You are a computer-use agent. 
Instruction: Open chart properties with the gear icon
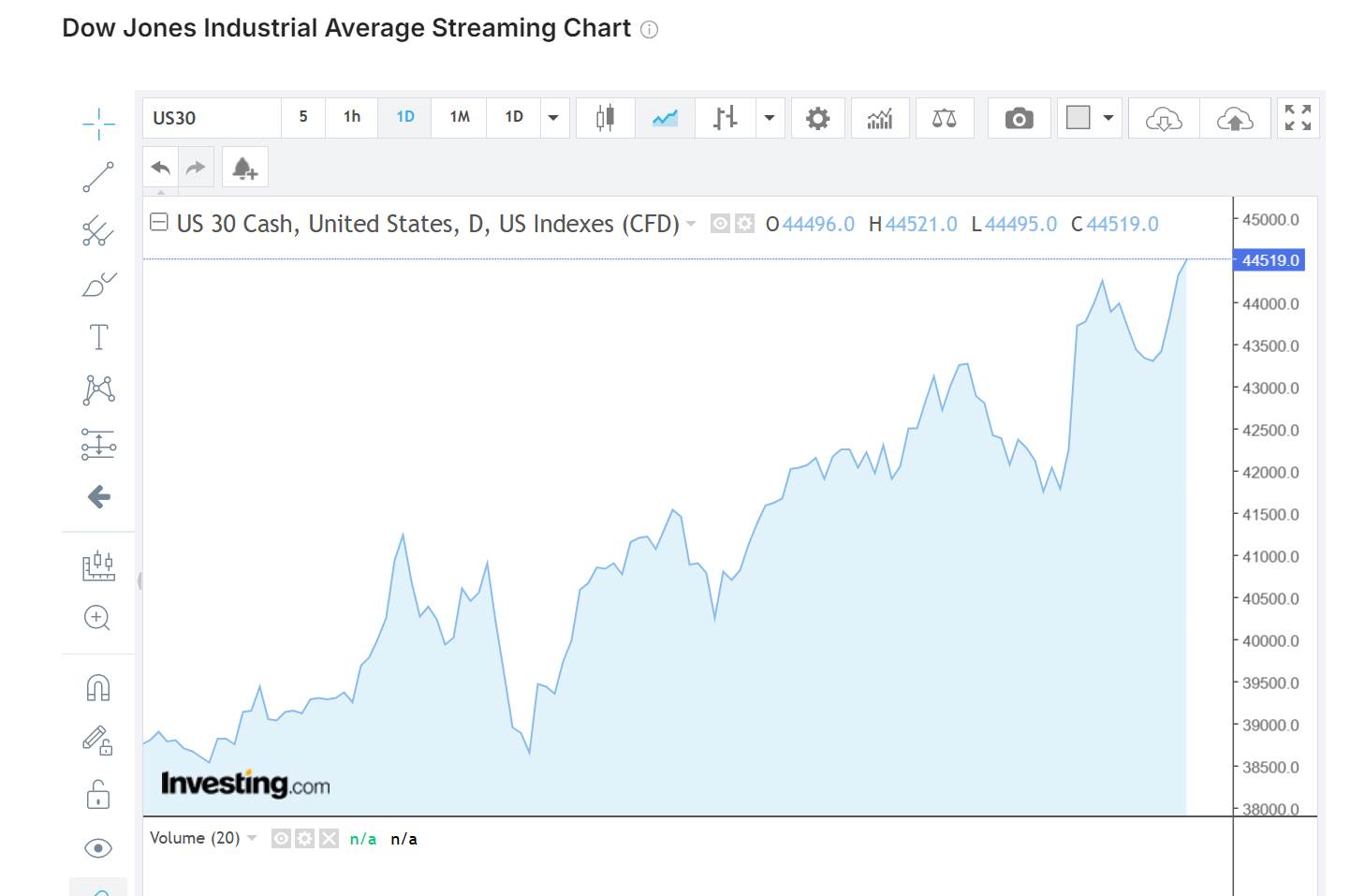pyautogui.click(x=817, y=118)
